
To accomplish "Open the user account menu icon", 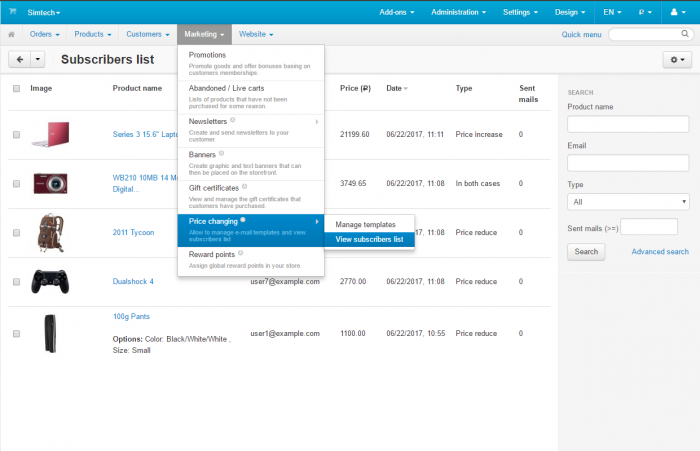I will [x=678, y=12].
